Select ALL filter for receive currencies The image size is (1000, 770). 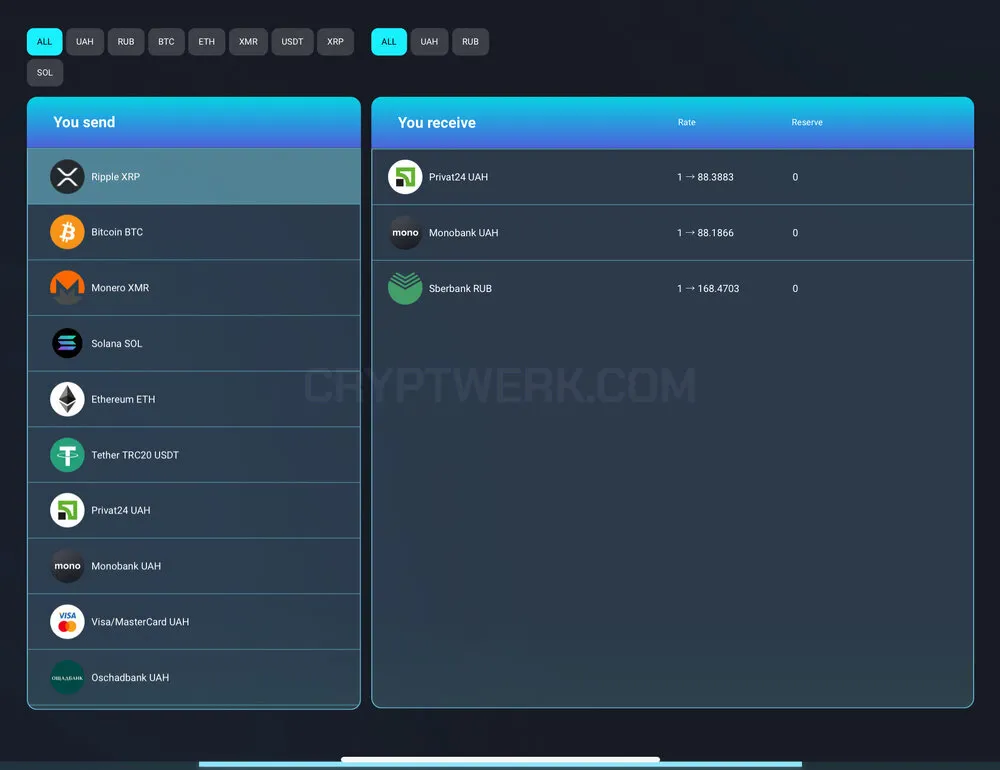point(389,41)
